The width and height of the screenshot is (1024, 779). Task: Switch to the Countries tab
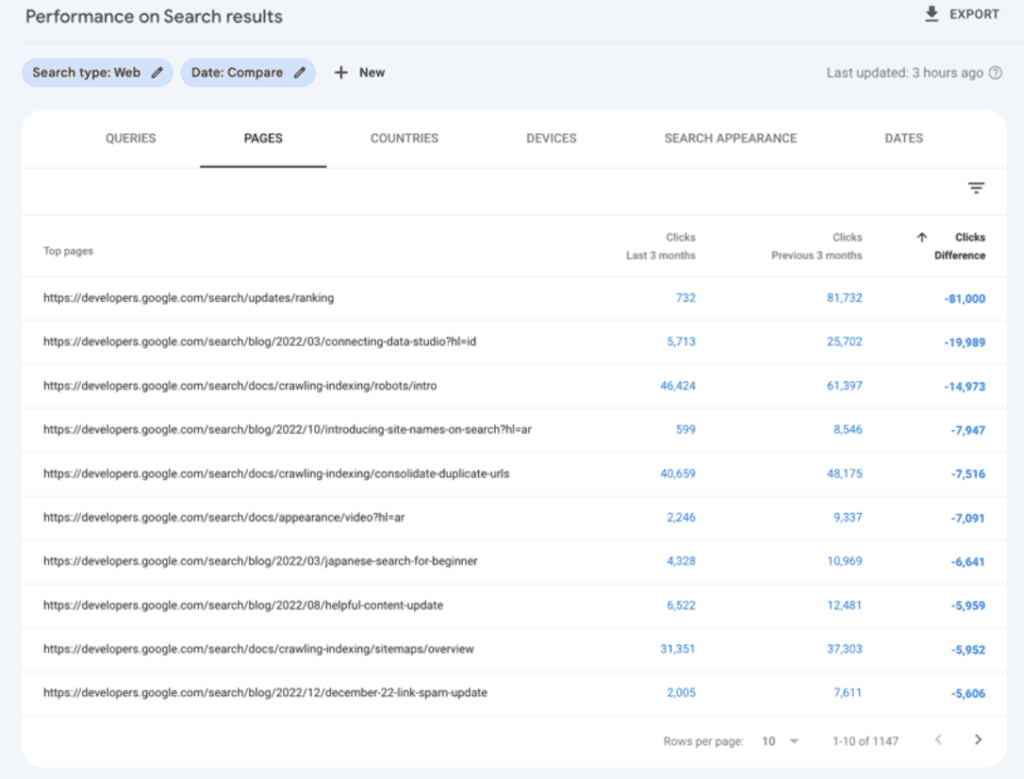[404, 138]
